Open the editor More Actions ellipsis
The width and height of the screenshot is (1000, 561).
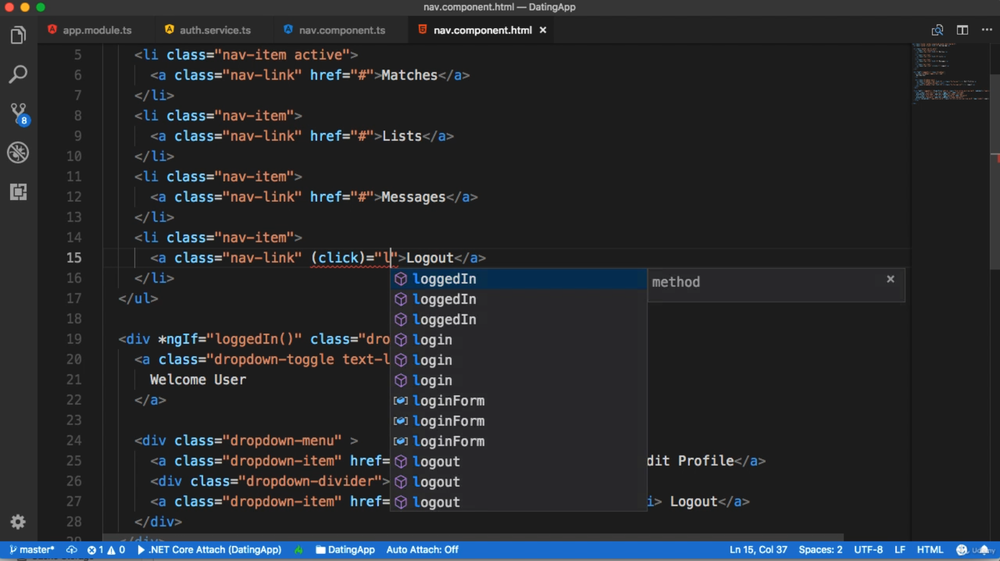(987, 30)
